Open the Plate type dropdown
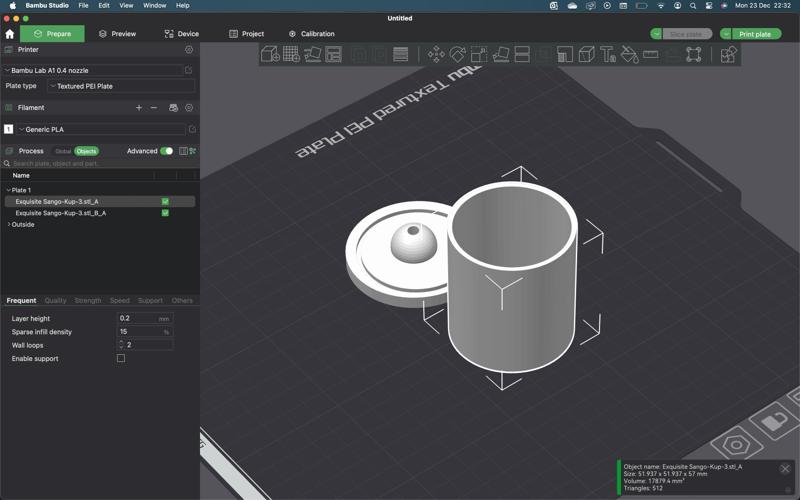The width and height of the screenshot is (800, 500). pos(120,86)
